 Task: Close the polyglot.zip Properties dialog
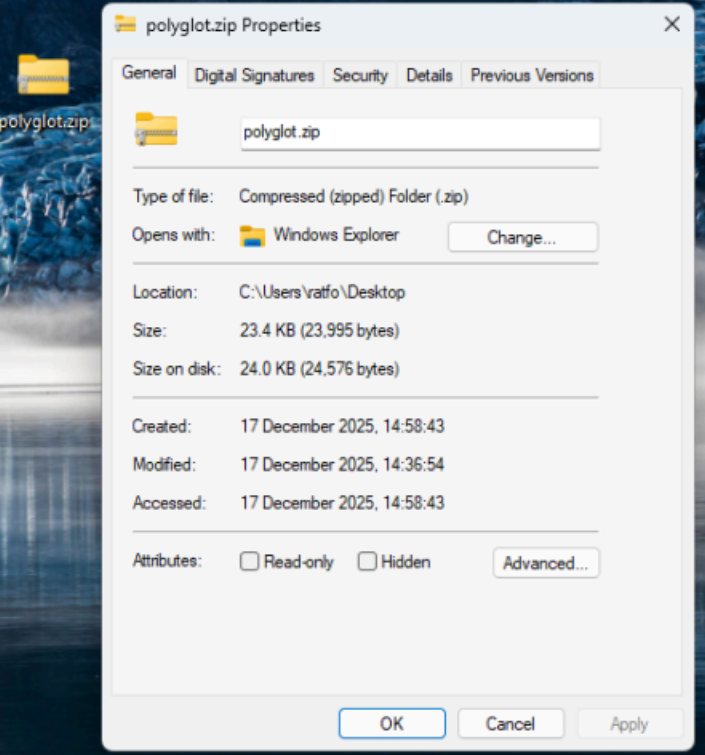pos(672,24)
